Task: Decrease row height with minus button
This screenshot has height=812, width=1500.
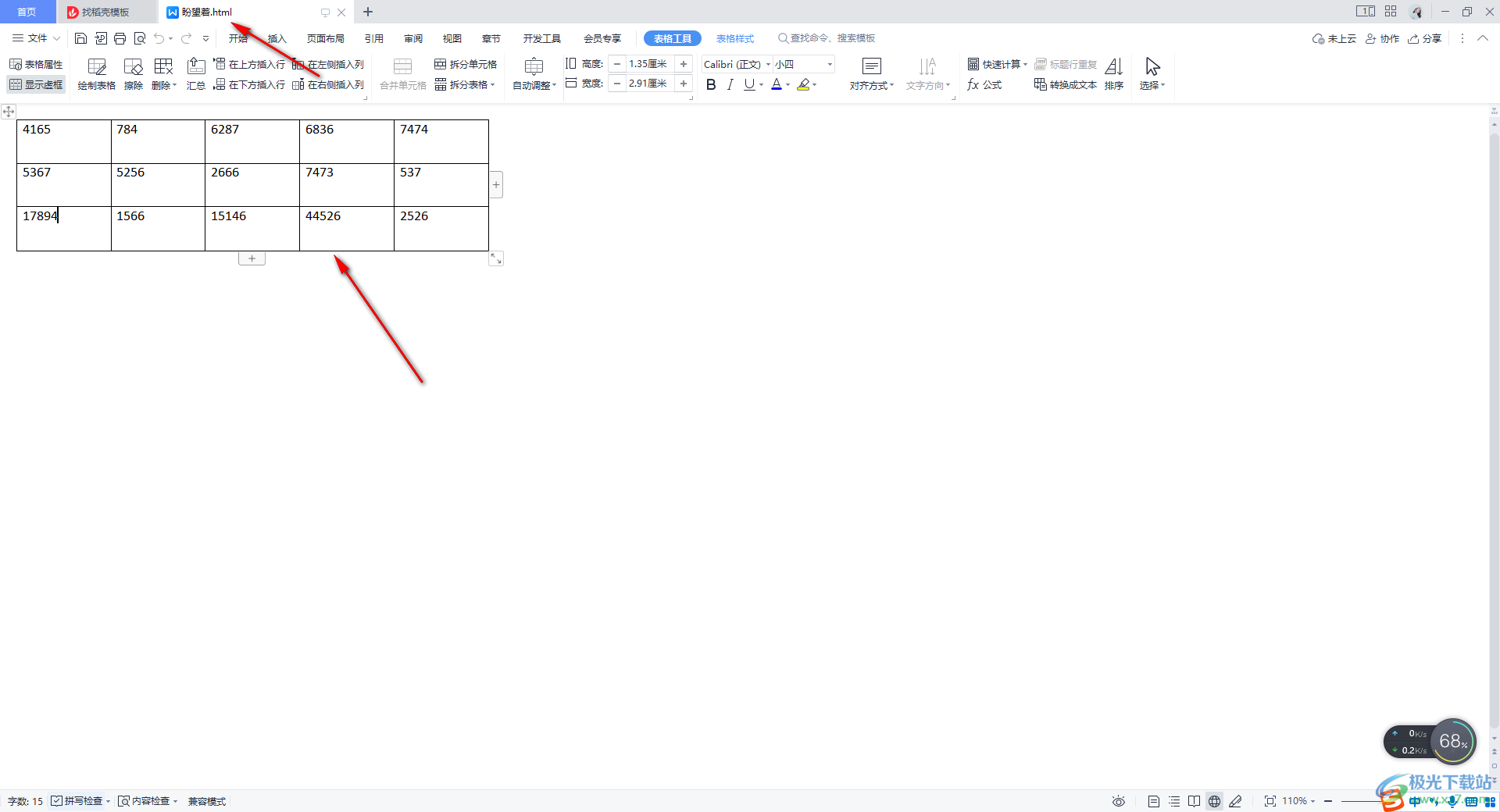Action: point(617,64)
